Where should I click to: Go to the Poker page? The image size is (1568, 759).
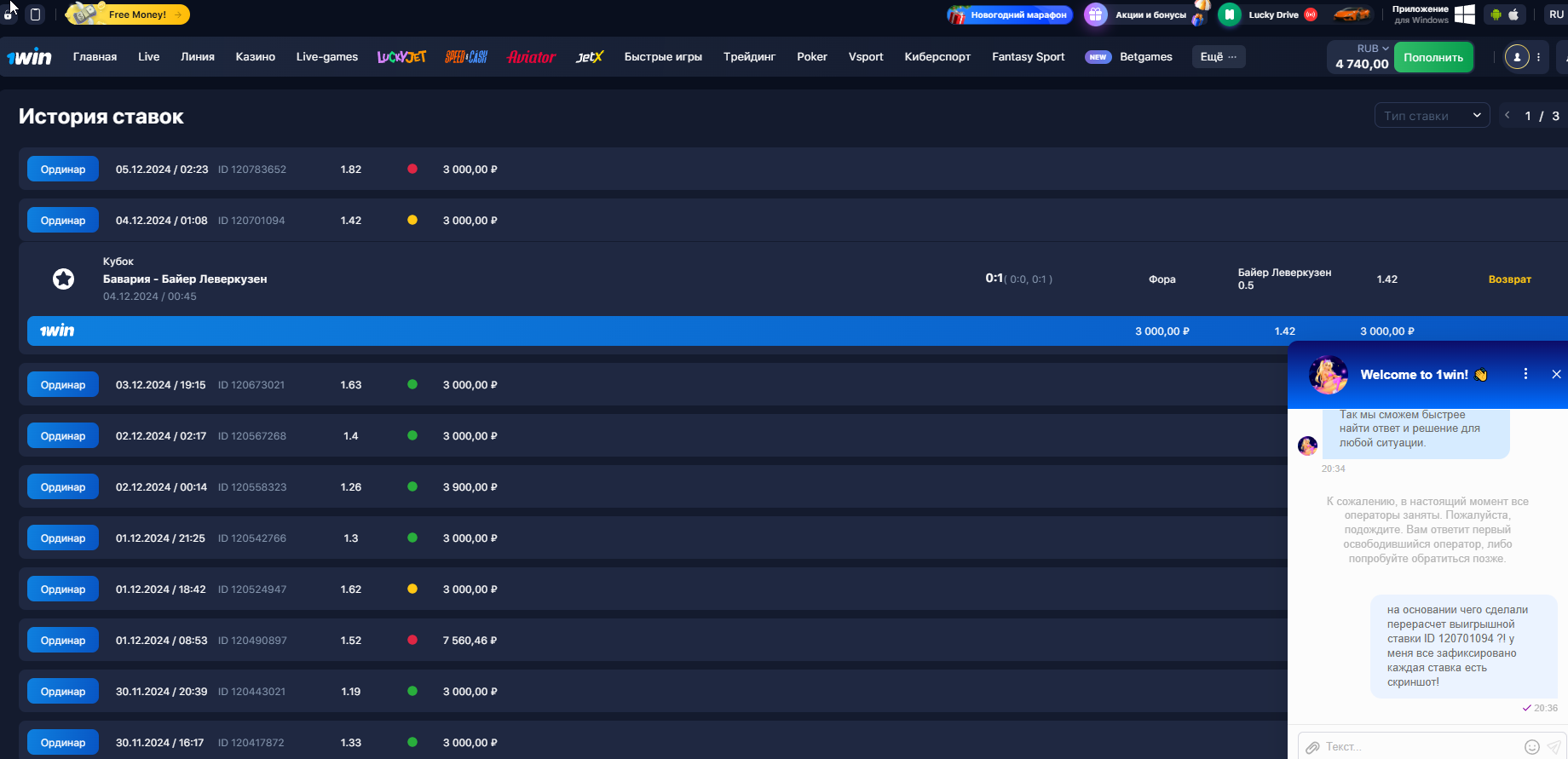(x=812, y=57)
